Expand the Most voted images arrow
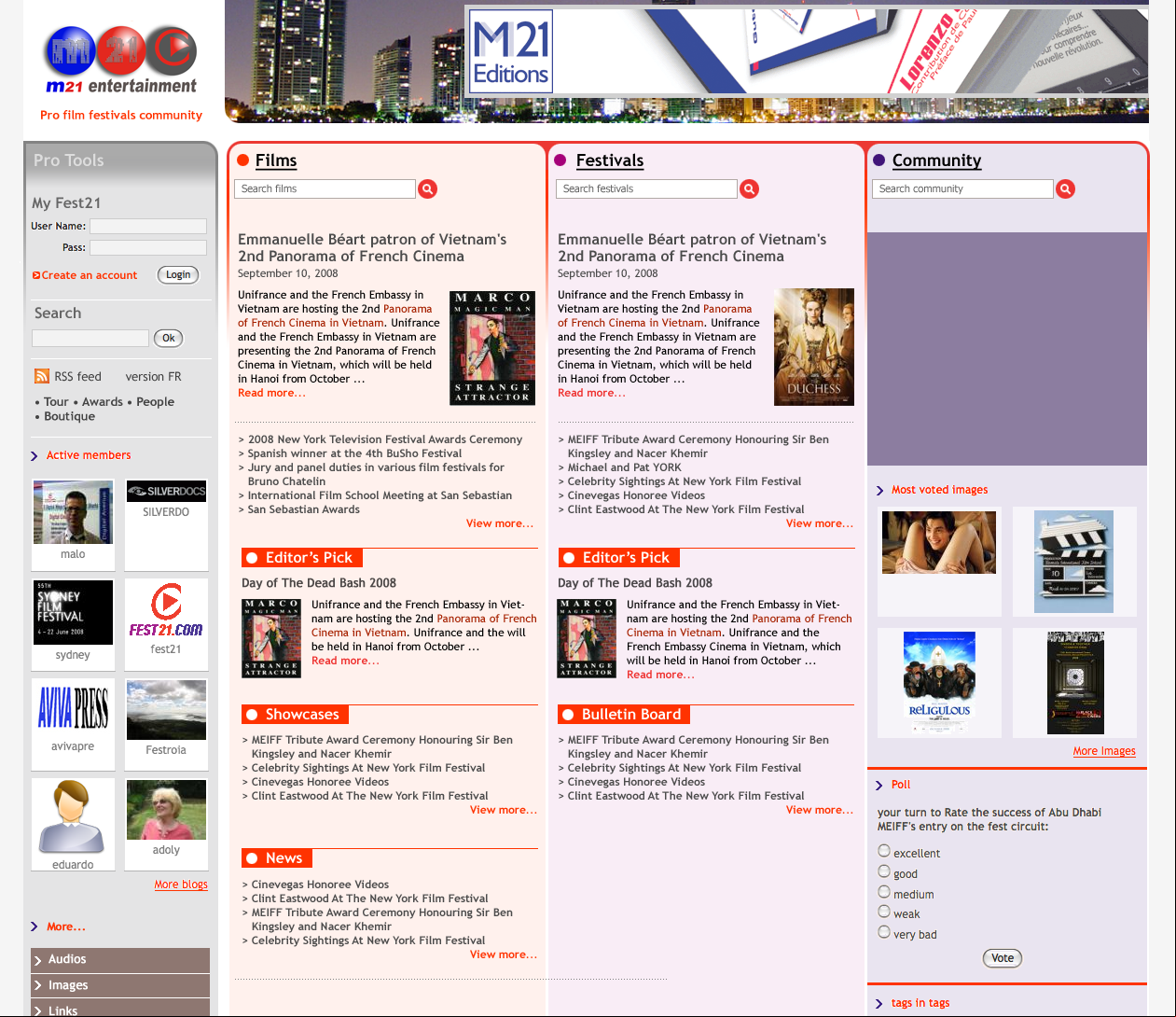 click(879, 491)
